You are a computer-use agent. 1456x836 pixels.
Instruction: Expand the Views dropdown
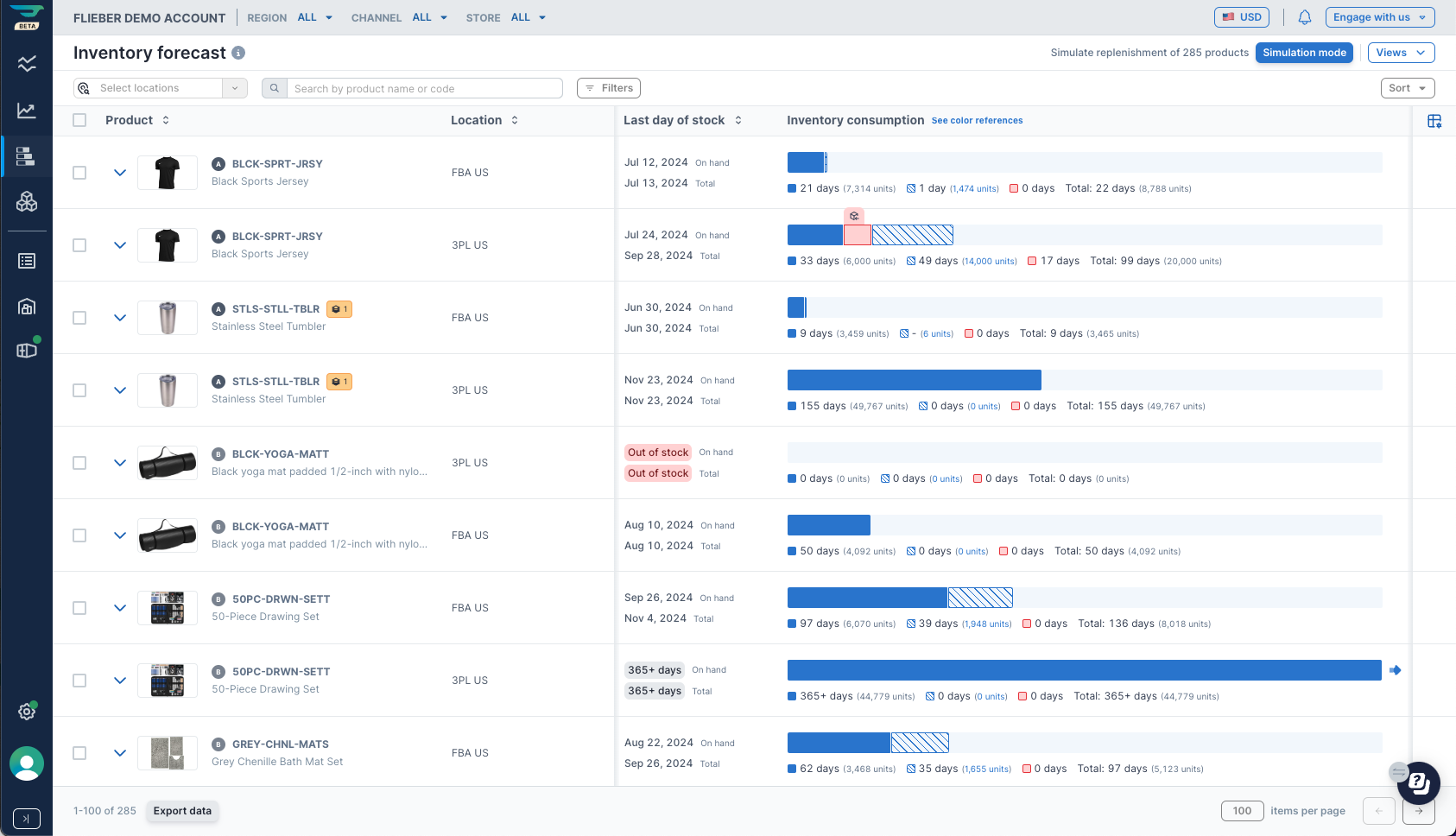click(x=1401, y=53)
